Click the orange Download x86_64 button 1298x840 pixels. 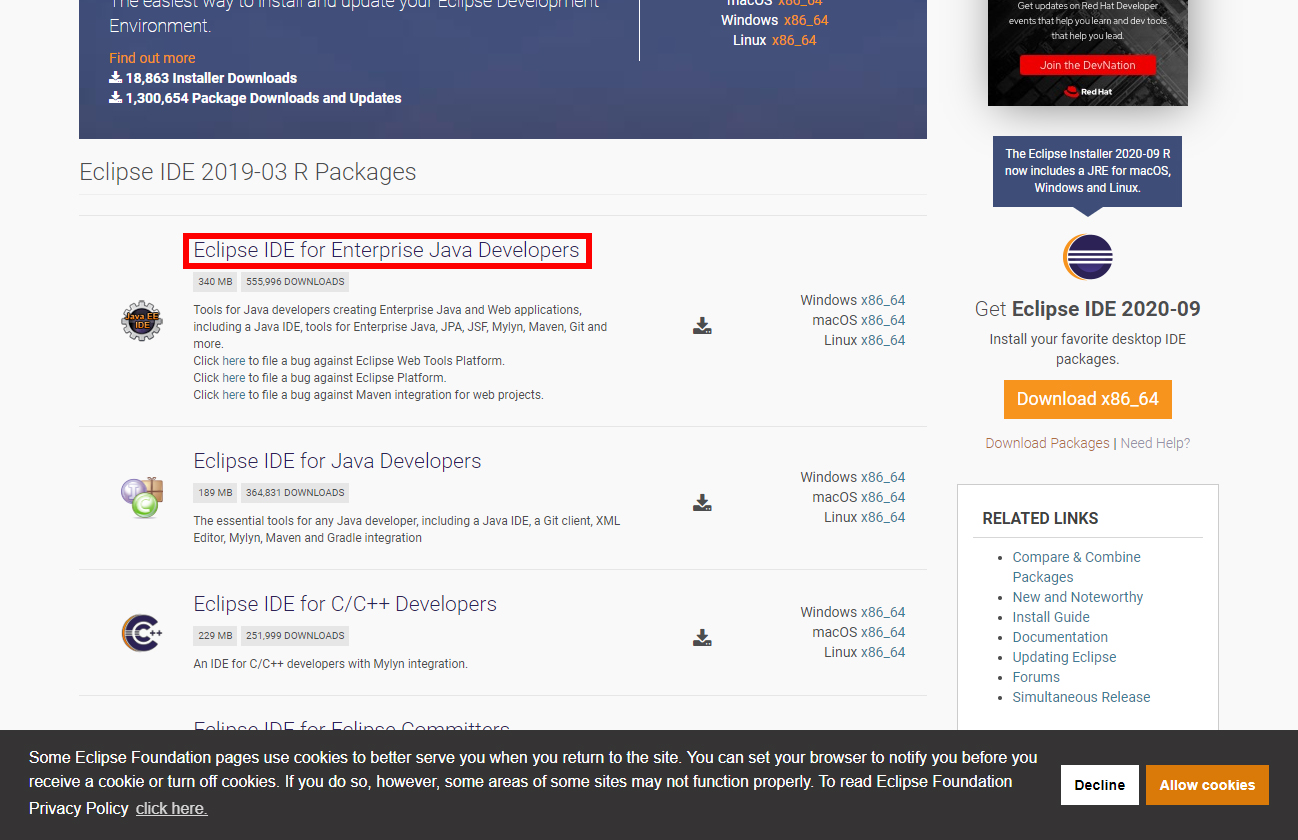click(1088, 399)
